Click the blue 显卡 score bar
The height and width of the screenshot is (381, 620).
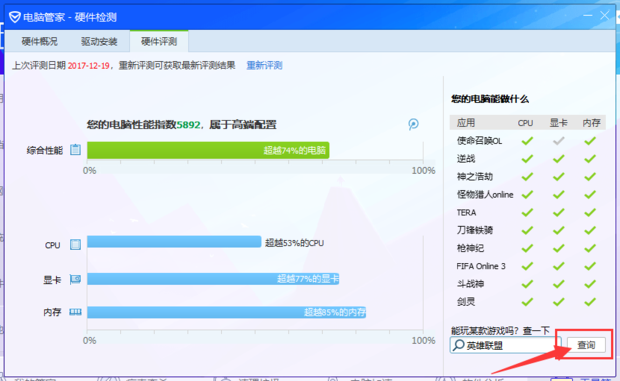tap(213, 279)
